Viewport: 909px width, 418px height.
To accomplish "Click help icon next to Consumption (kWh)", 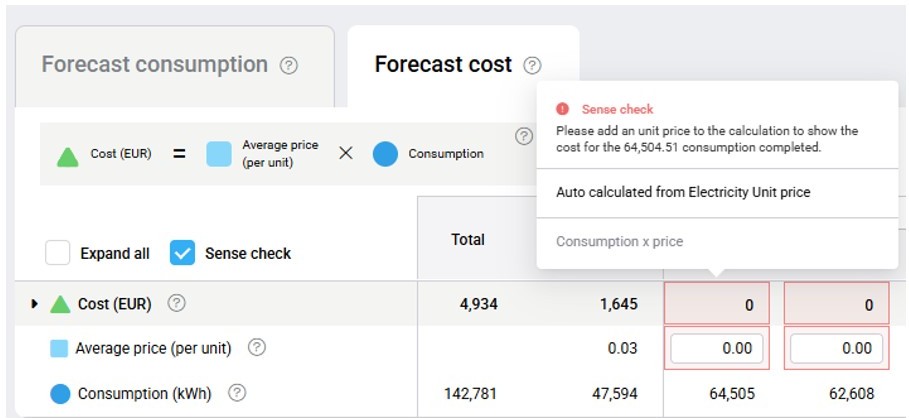I will tap(237, 393).
